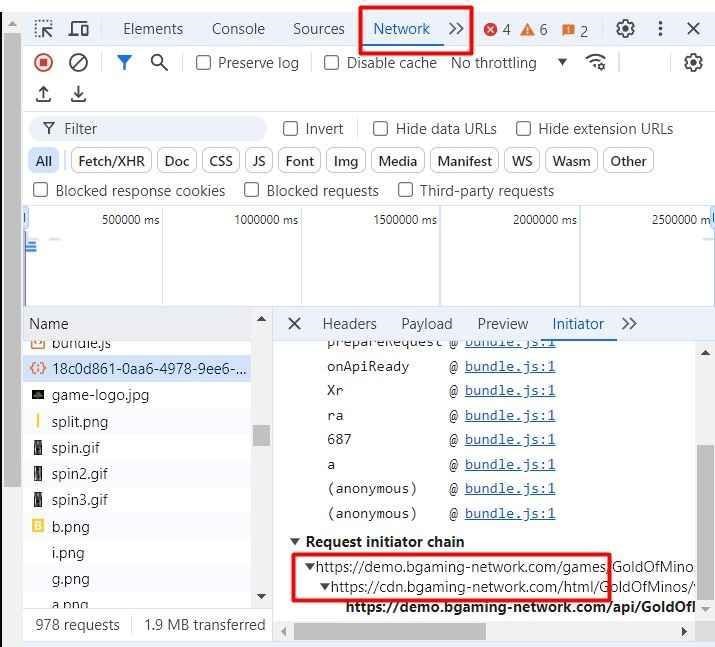Open the network search magnifier
The image size is (715, 647).
[159, 63]
